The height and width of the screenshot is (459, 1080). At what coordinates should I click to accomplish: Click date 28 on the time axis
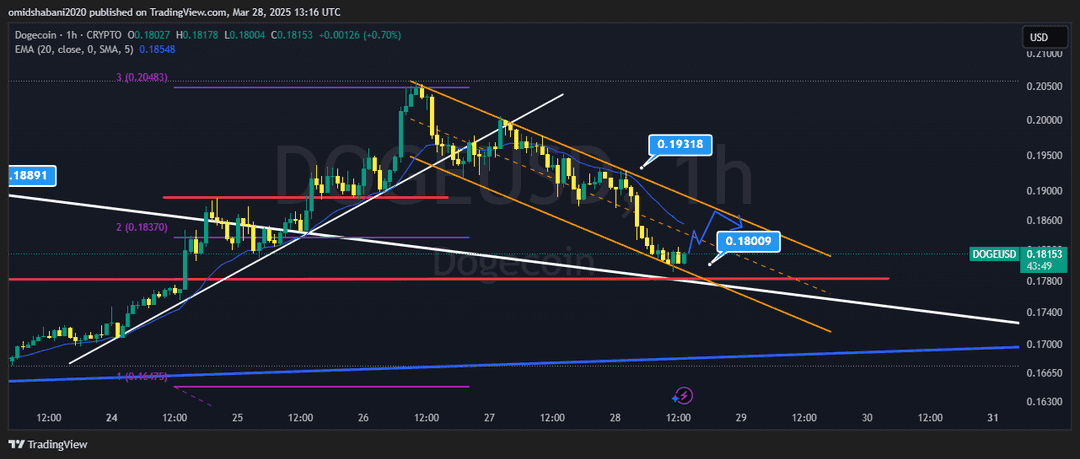[x=615, y=418]
